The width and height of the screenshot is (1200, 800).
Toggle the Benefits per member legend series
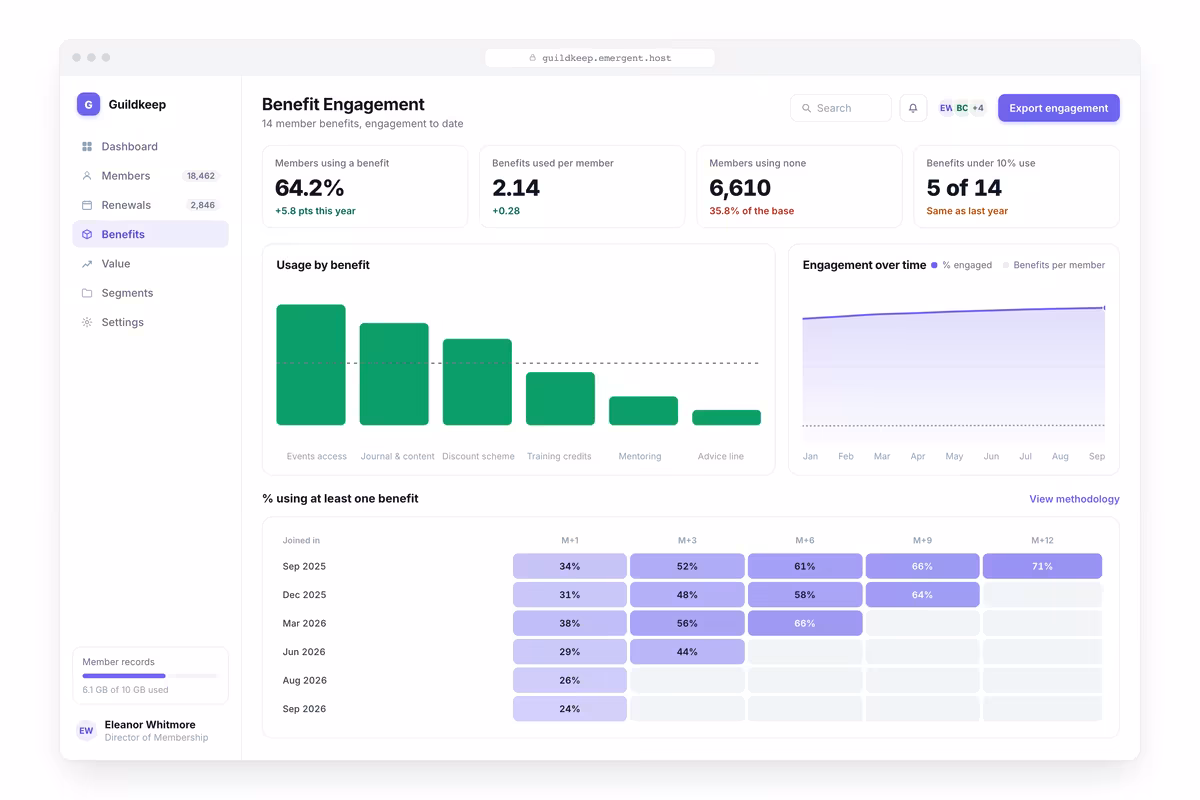pos(1054,265)
